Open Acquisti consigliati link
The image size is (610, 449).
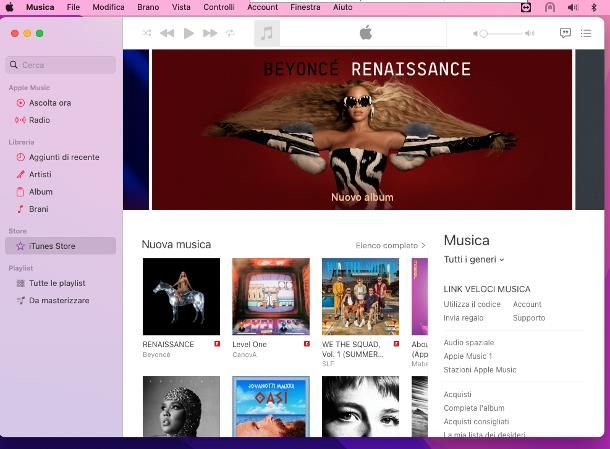(476, 421)
